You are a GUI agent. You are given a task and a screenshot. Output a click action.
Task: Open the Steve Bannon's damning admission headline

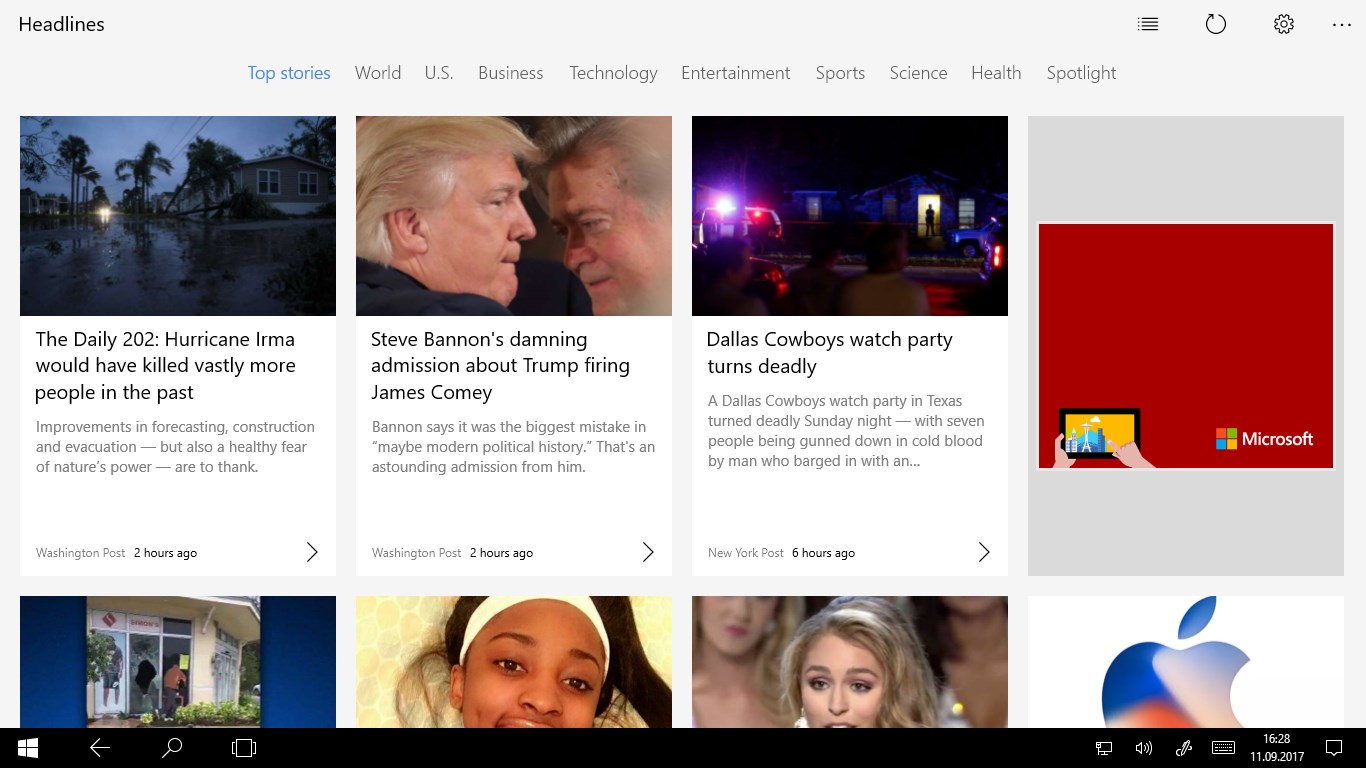point(500,366)
